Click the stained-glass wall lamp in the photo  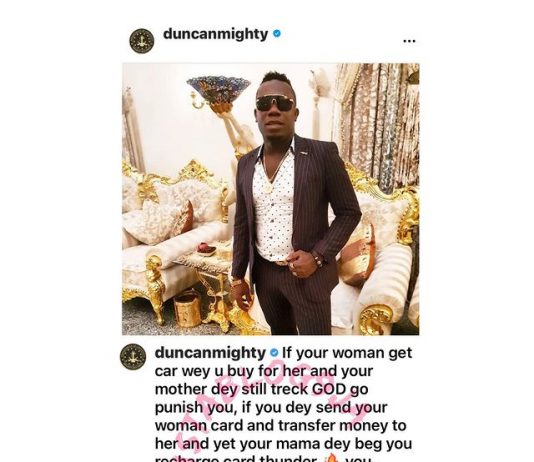[218, 91]
